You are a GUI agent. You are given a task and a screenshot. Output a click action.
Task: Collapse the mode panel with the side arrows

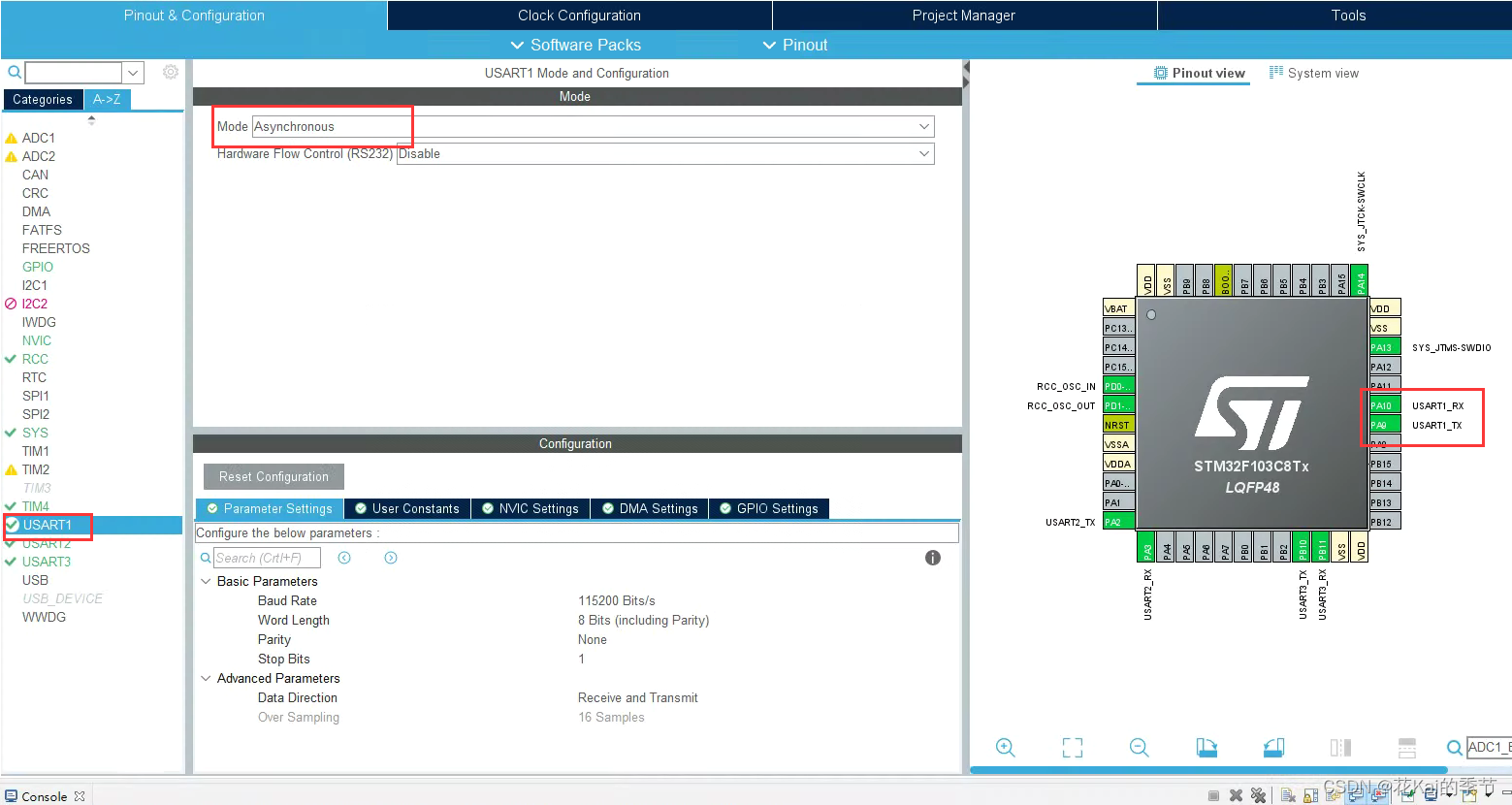966,74
